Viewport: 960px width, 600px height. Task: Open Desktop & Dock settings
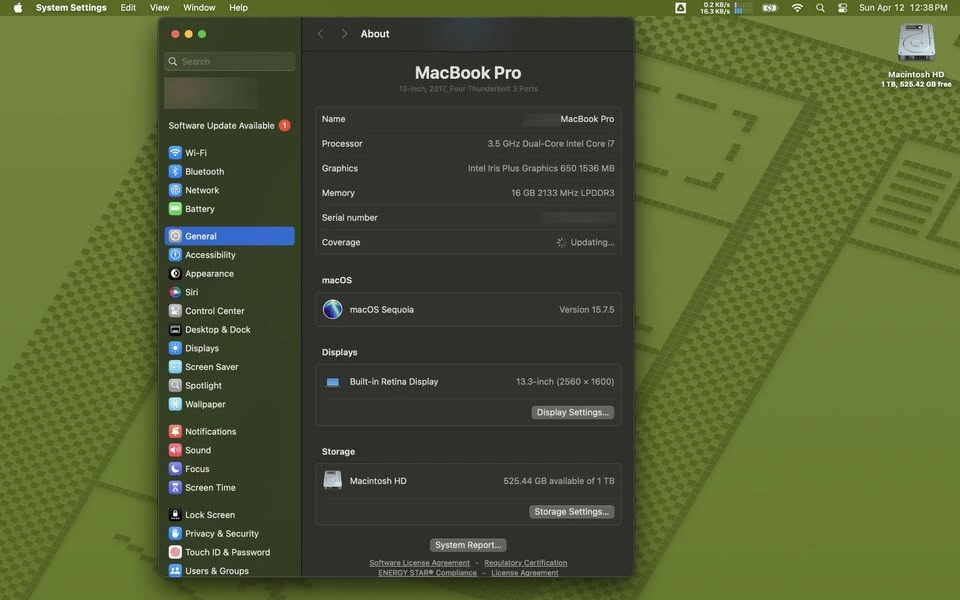[229, 329]
